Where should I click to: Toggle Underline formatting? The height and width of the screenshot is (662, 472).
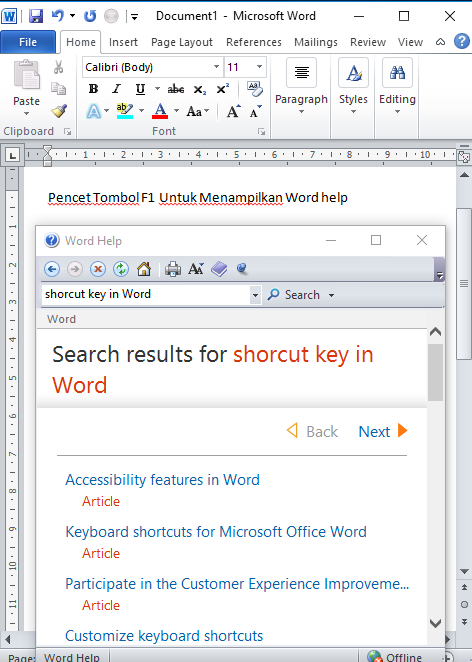[x=140, y=89]
